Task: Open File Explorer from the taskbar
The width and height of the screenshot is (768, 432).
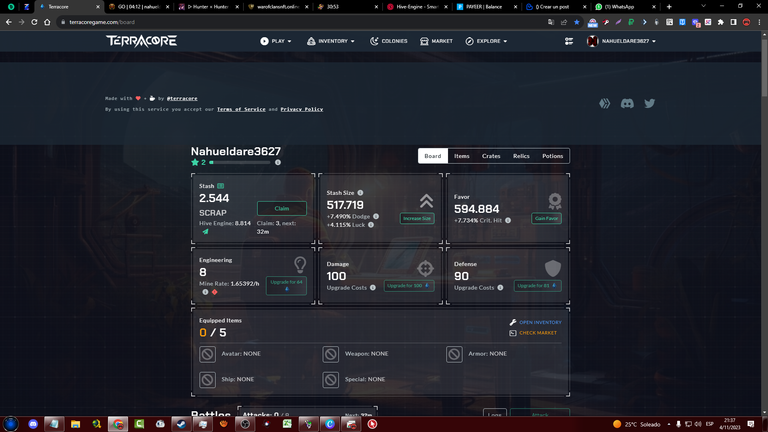Action: pos(75,424)
